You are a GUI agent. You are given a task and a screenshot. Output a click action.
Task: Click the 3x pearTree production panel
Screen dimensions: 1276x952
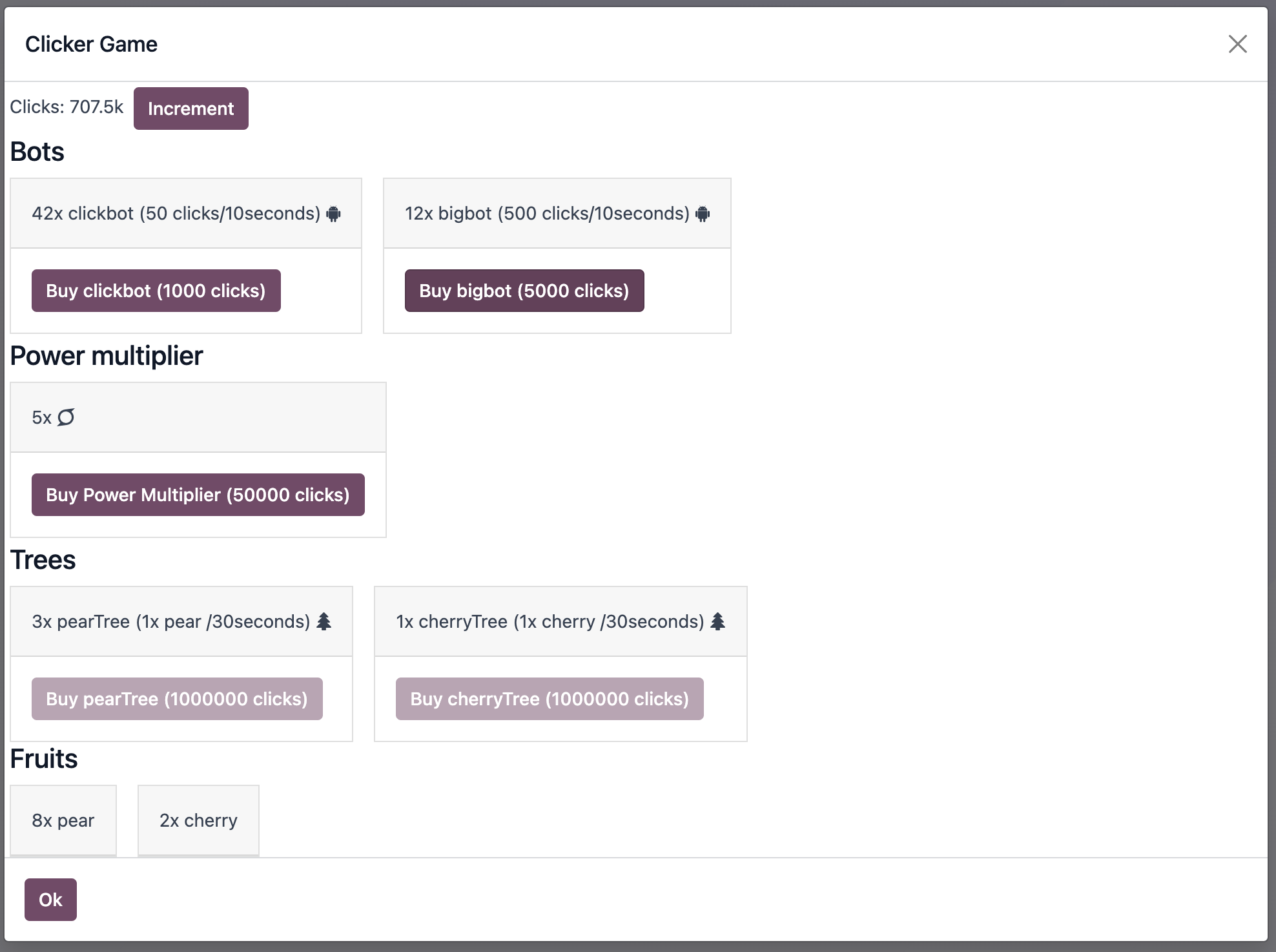tap(181, 621)
